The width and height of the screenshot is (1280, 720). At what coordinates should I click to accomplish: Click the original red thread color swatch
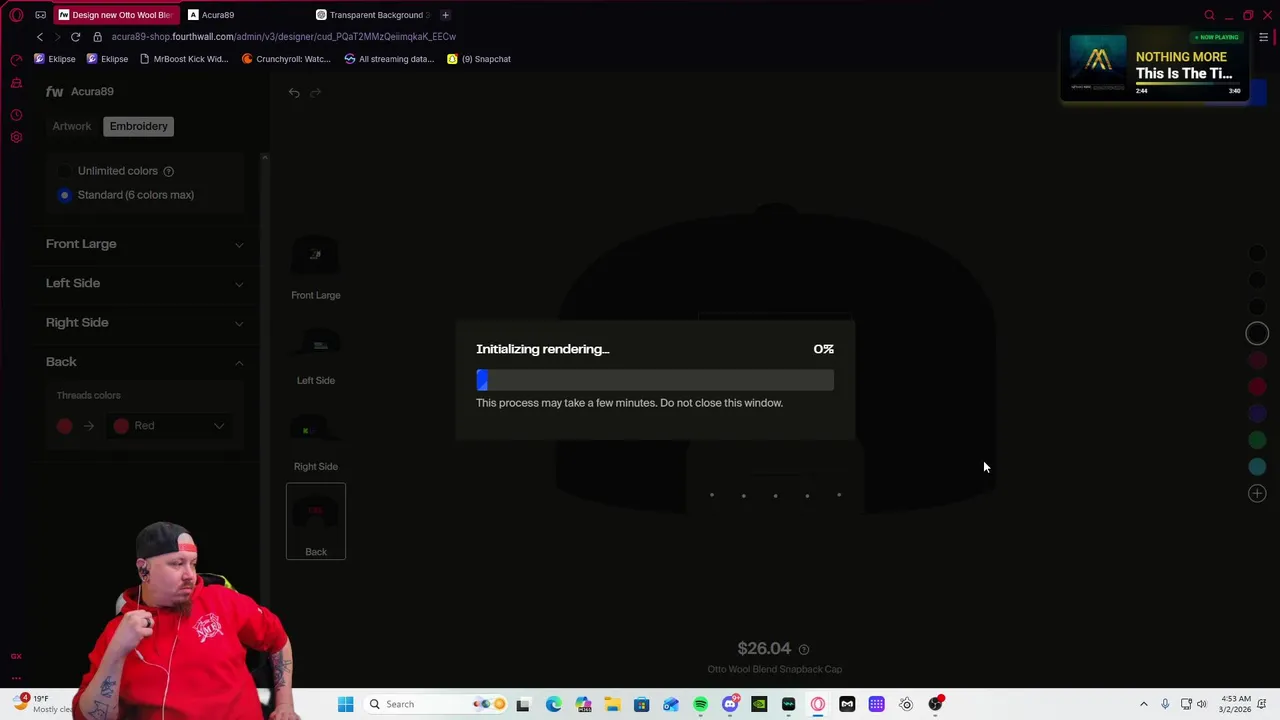pyautogui.click(x=65, y=426)
